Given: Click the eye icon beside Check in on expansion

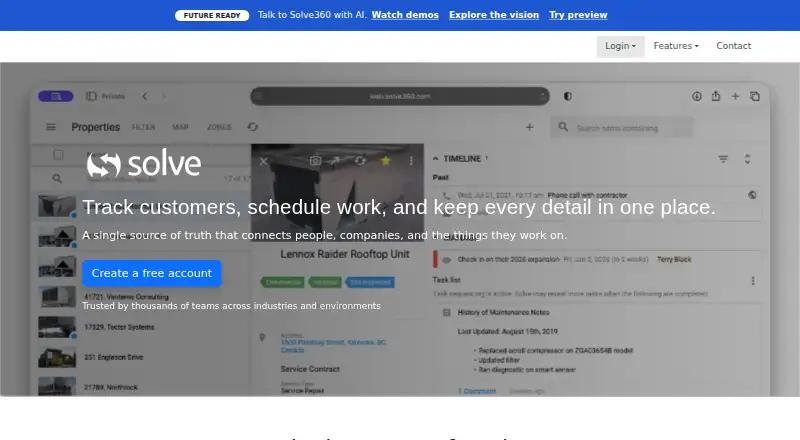Looking at the screenshot, I should 446,260.
